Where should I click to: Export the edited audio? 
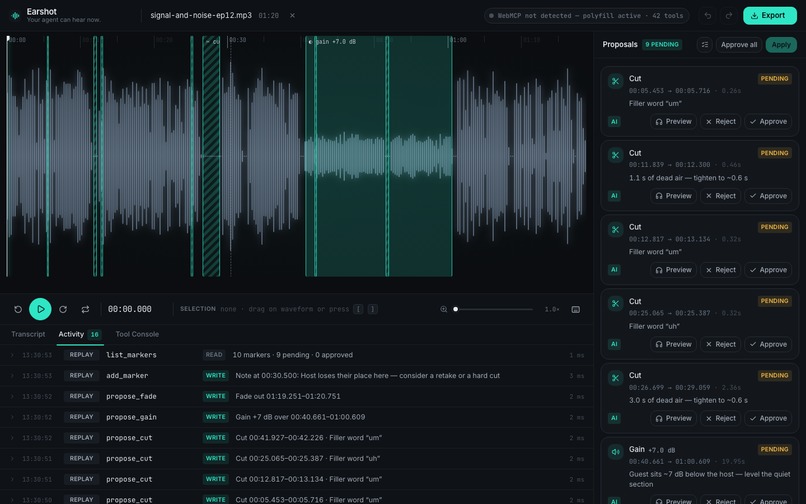point(770,15)
